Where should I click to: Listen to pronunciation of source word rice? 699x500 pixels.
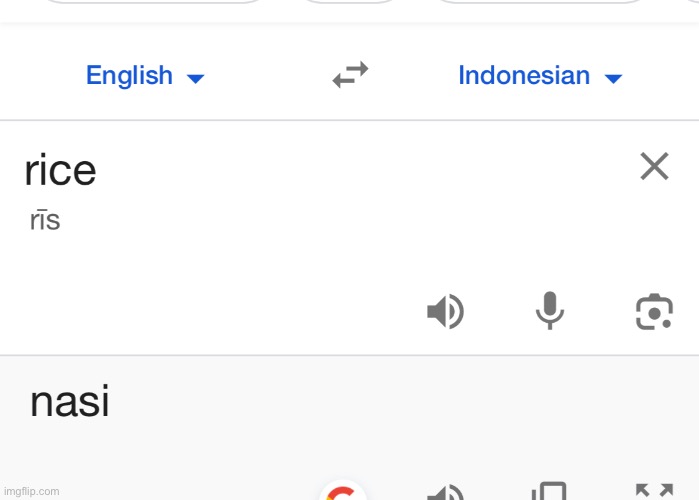point(445,311)
